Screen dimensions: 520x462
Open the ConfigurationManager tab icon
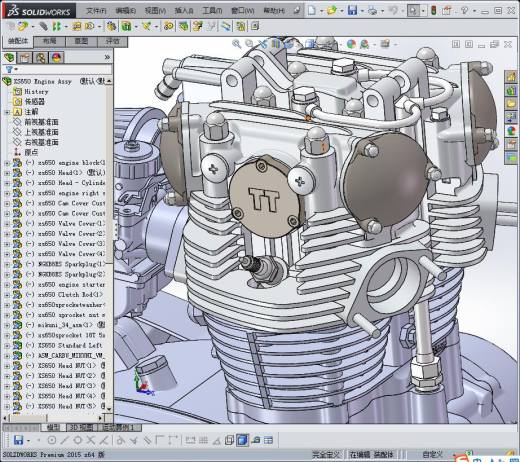pyautogui.click(x=41, y=58)
